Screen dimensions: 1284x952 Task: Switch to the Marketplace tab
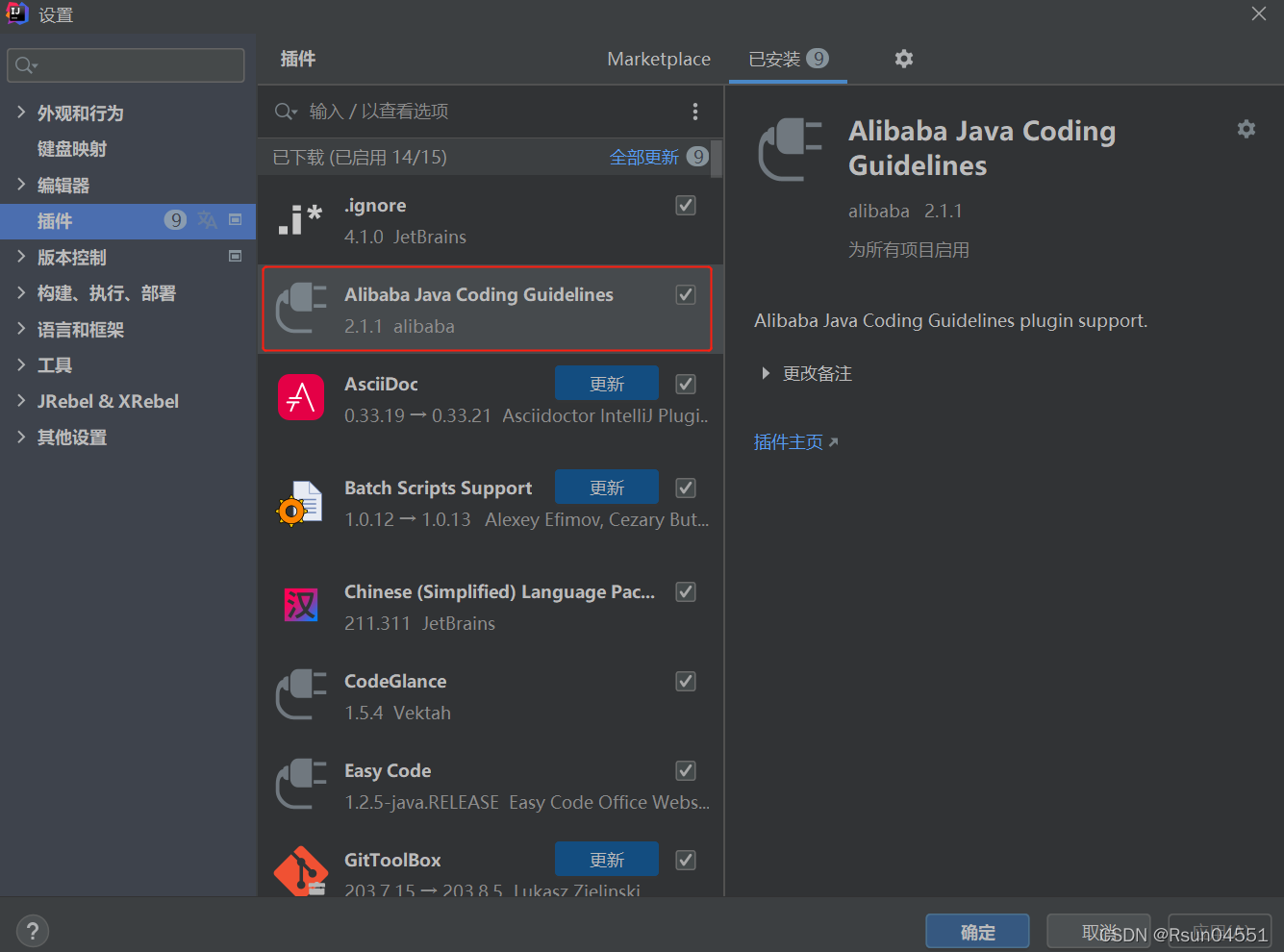(x=659, y=59)
